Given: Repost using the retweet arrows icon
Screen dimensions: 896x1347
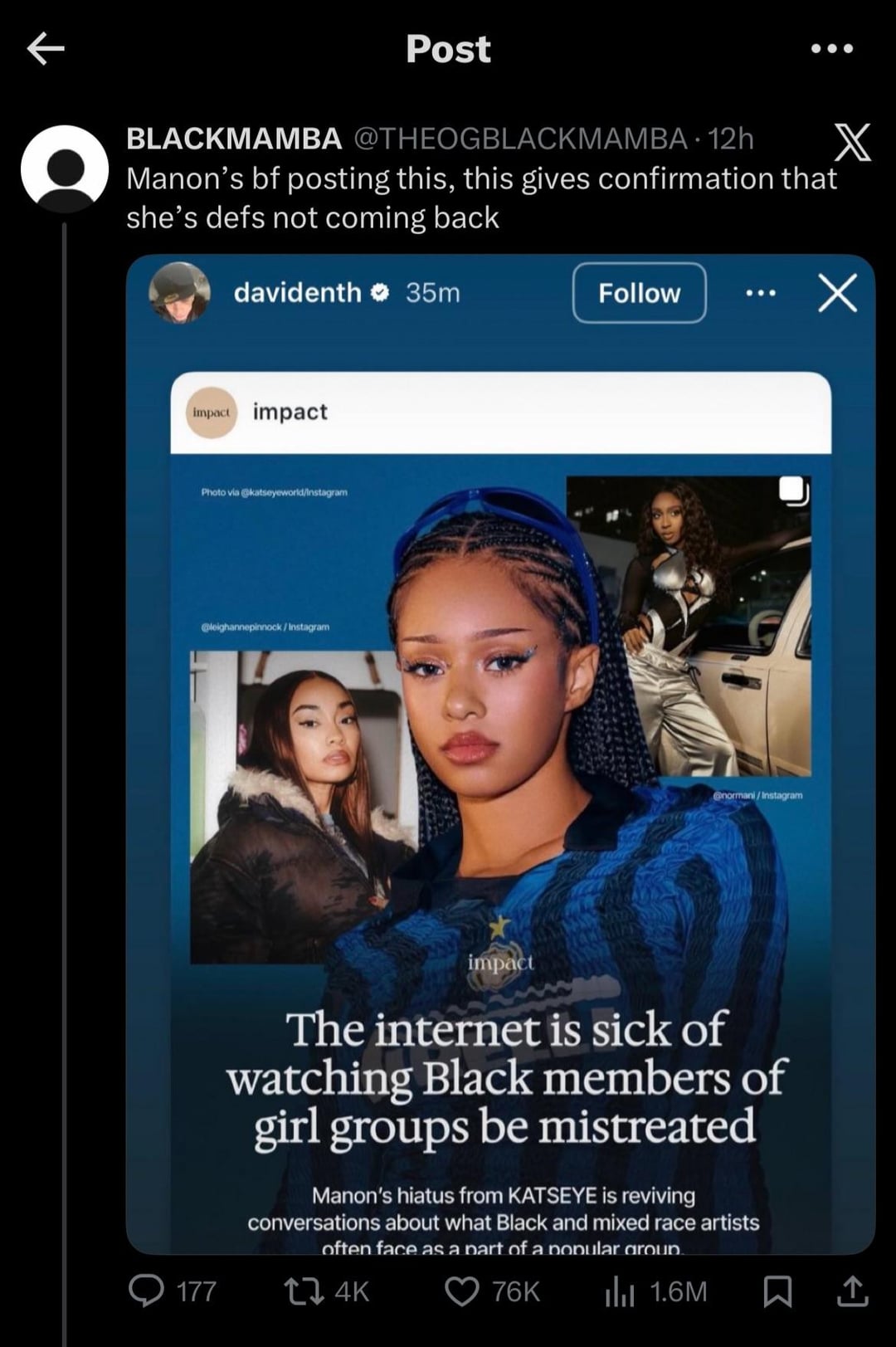Looking at the screenshot, I should click(x=304, y=1291).
